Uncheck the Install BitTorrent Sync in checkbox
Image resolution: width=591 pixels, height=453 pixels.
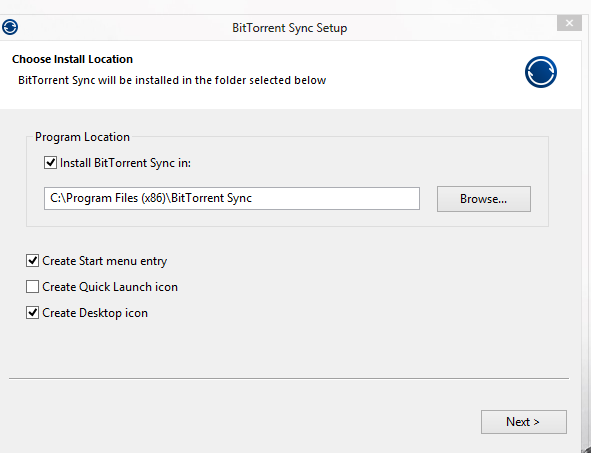point(51,163)
